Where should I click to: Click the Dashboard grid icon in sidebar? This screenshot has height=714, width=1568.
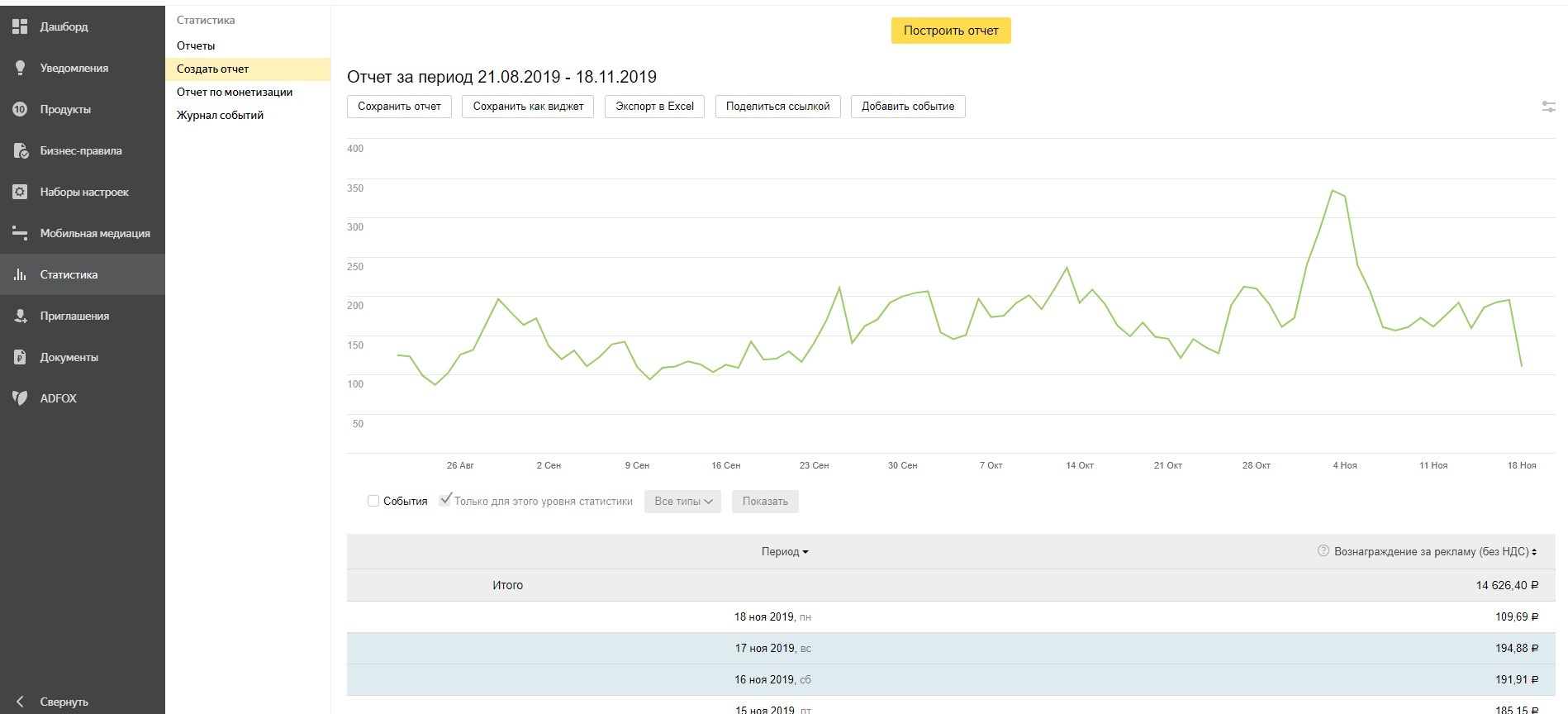point(20,26)
